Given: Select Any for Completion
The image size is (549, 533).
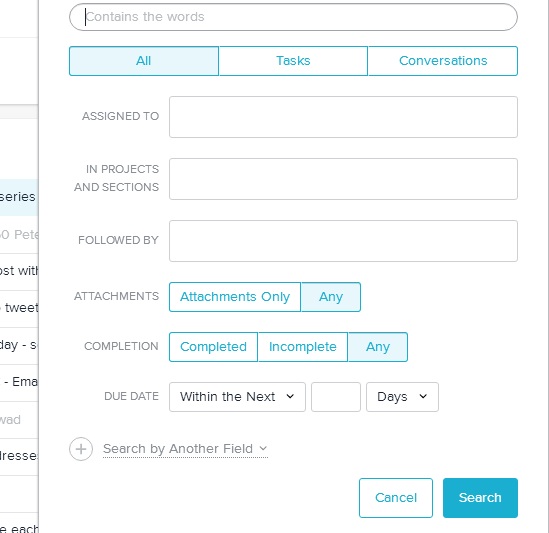Looking at the screenshot, I should click(x=378, y=347).
